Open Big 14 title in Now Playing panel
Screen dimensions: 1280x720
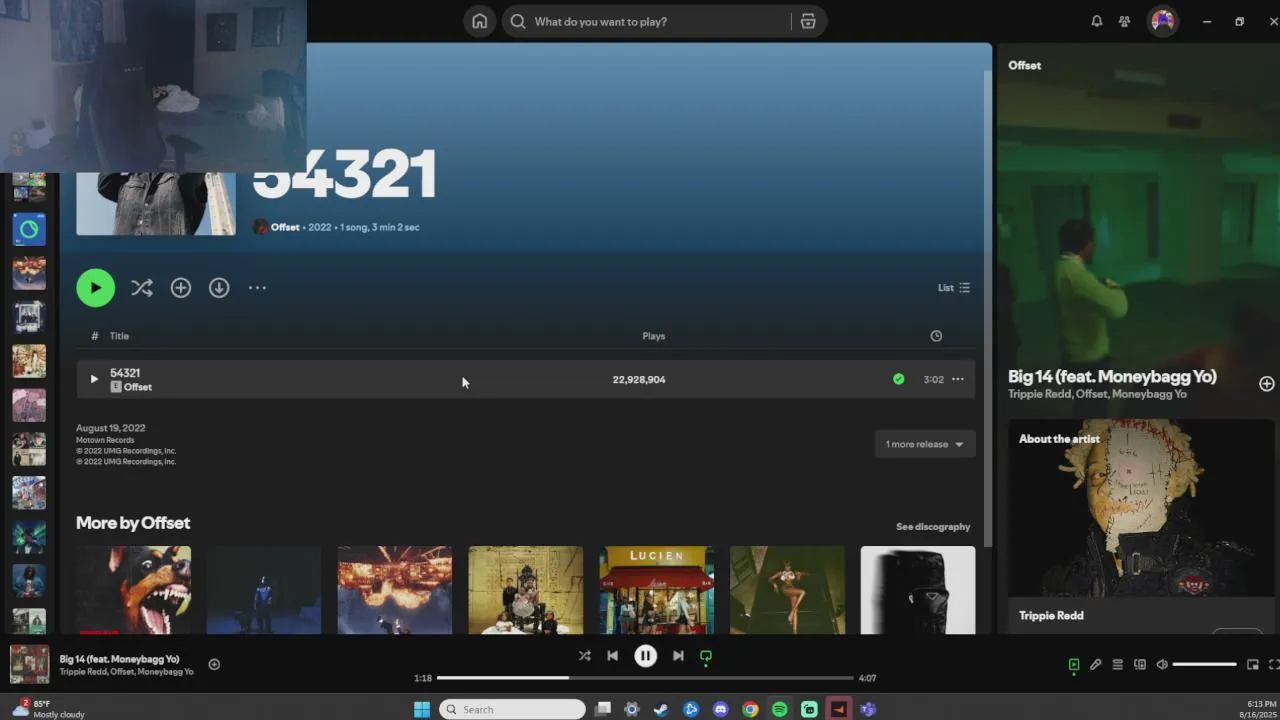1112,377
